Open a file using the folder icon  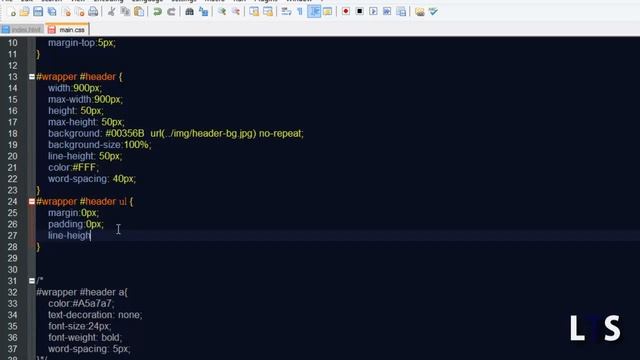[24, 12]
